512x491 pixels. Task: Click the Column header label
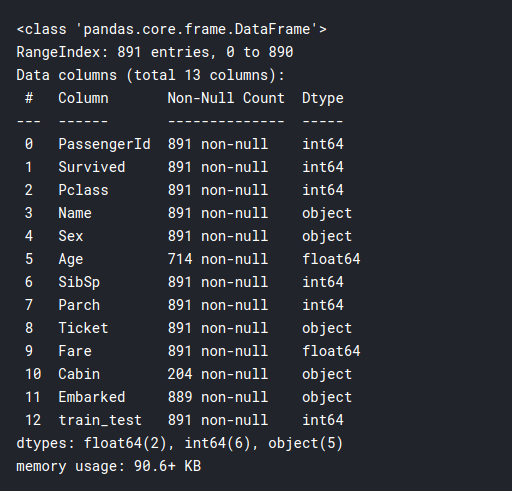coord(83,98)
